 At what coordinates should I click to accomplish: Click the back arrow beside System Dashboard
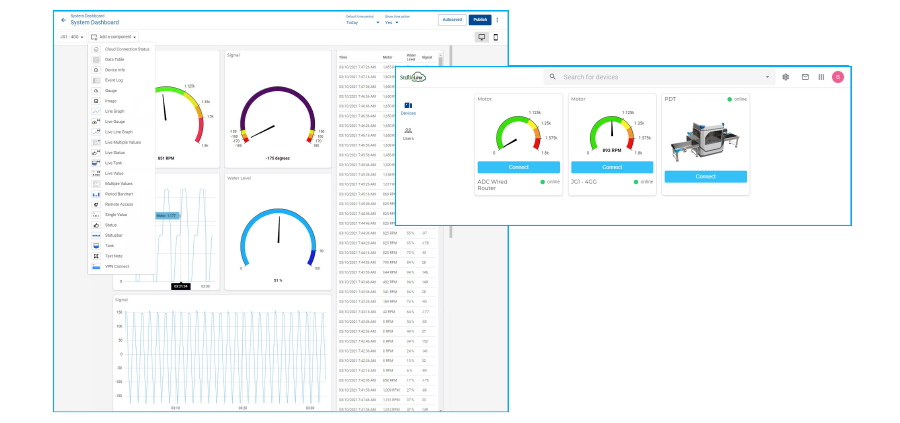click(x=63, y=20)
